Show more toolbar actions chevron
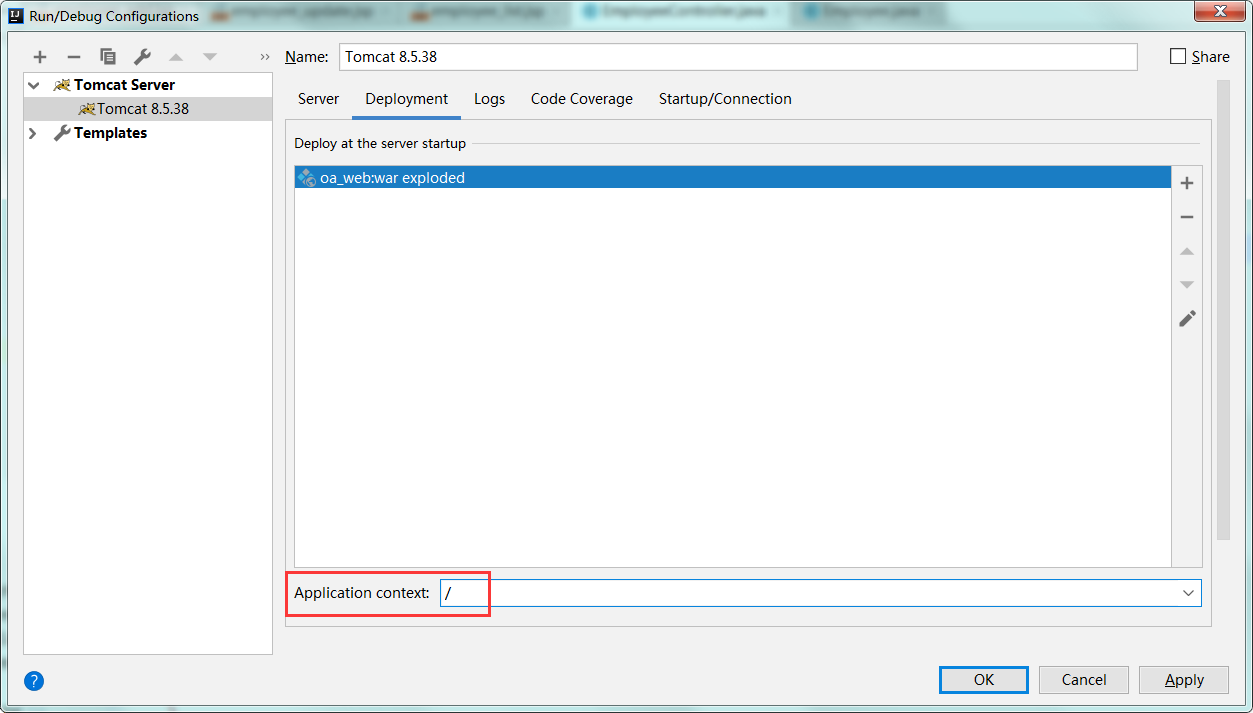1253x713 pixels. (265, 57)
